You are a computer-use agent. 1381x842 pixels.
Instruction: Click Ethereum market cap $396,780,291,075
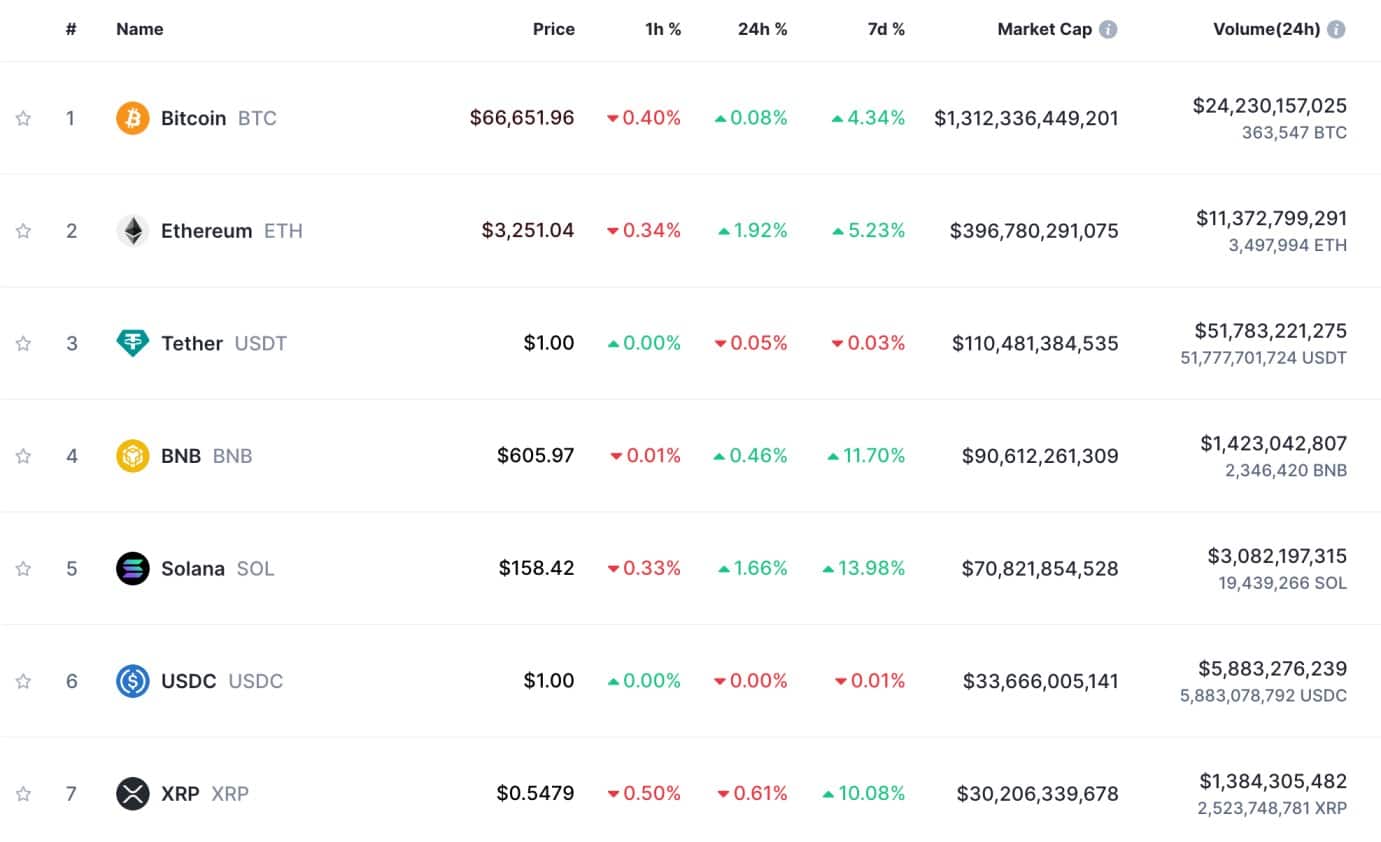[1034, 231]
